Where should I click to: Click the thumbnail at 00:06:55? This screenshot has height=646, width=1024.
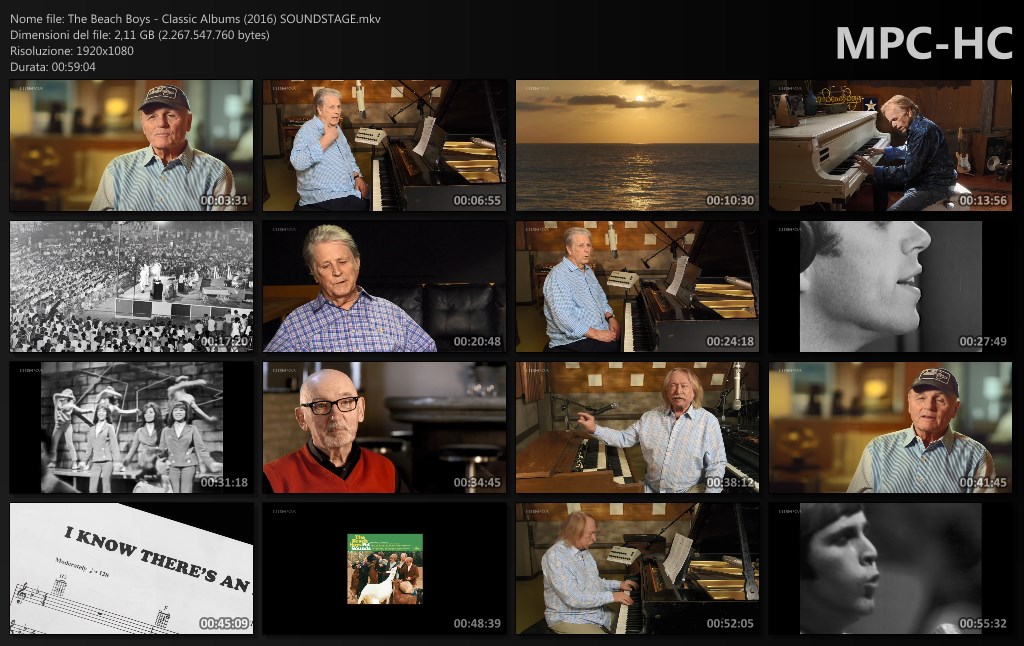click(384, 146)
